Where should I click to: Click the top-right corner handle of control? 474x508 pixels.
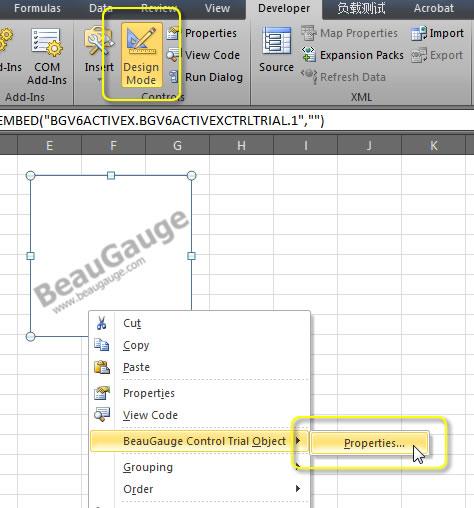point(191,176)
